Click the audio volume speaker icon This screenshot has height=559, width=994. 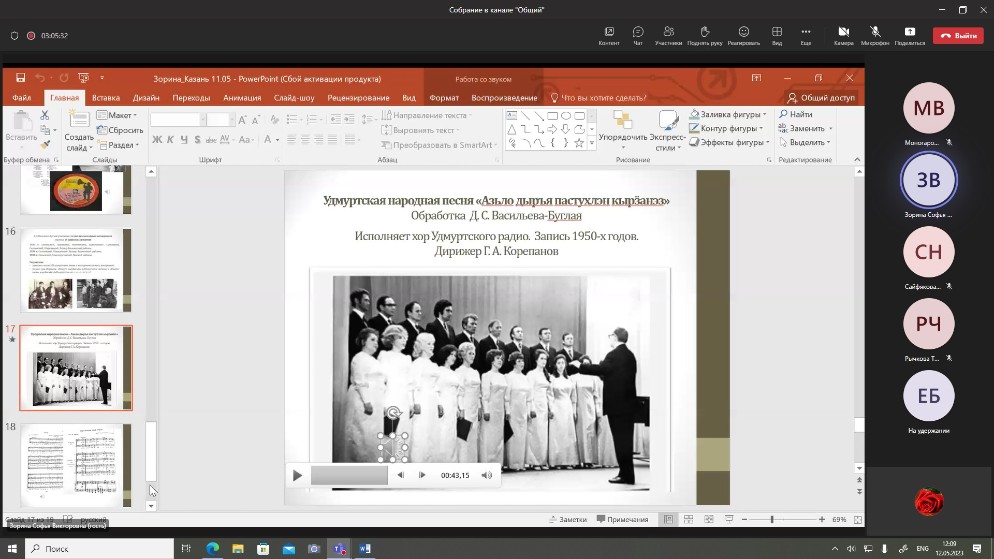point(487,475)
